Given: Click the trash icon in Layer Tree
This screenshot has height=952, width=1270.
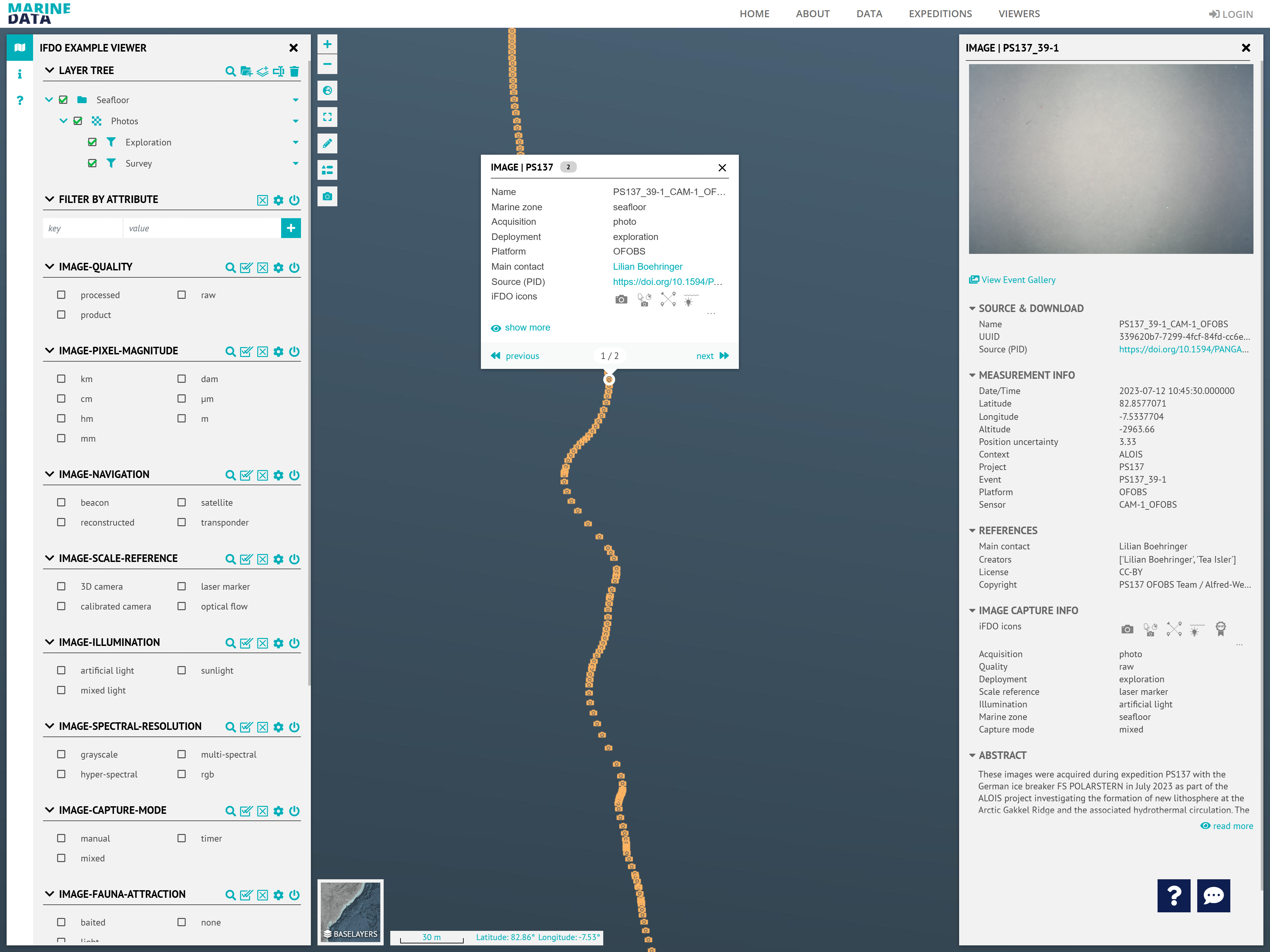Looking at the screenshot, I should pyautogui.click(x=295, y=71).
